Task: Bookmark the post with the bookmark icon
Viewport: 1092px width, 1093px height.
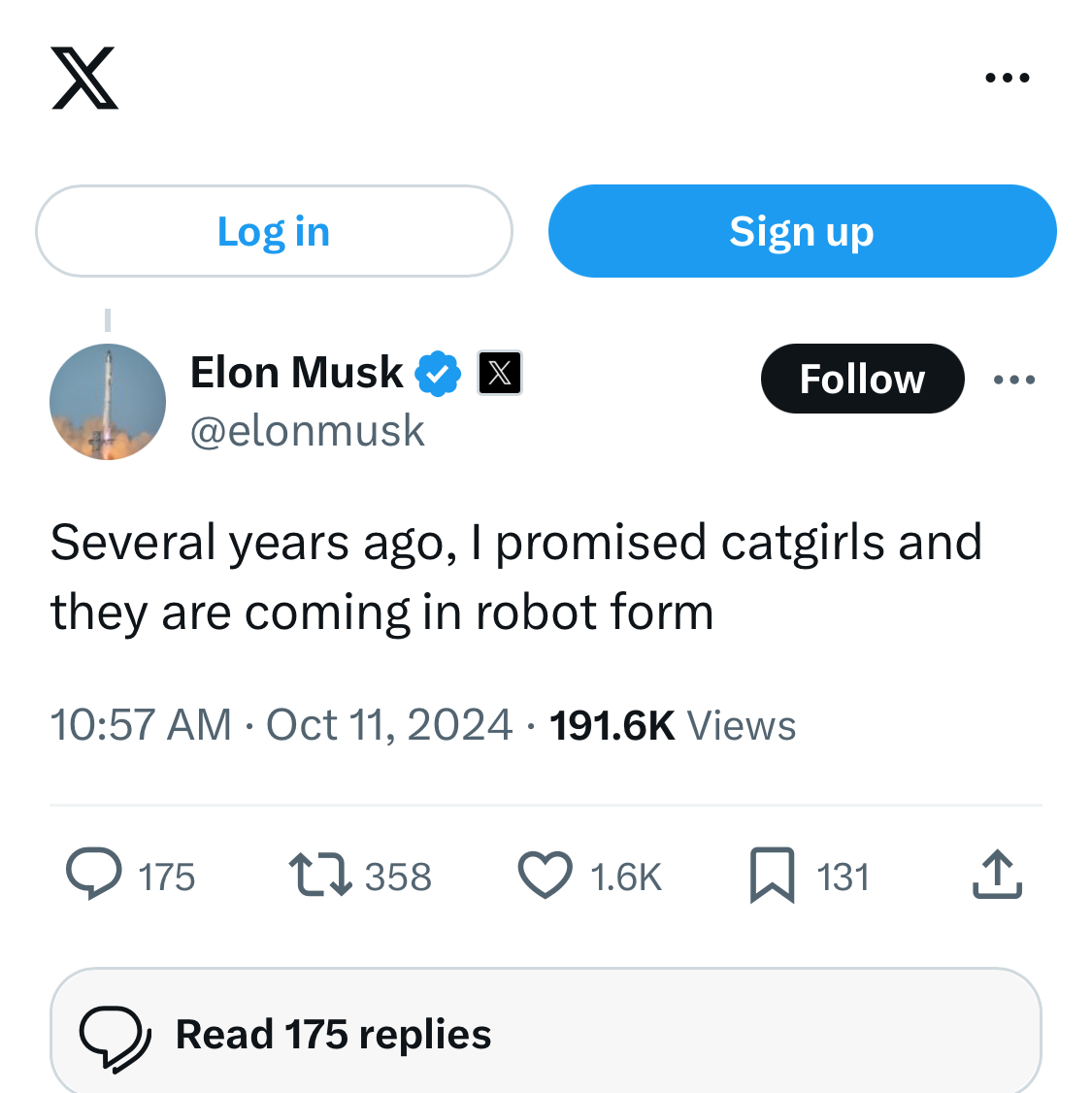Action: 772,875
